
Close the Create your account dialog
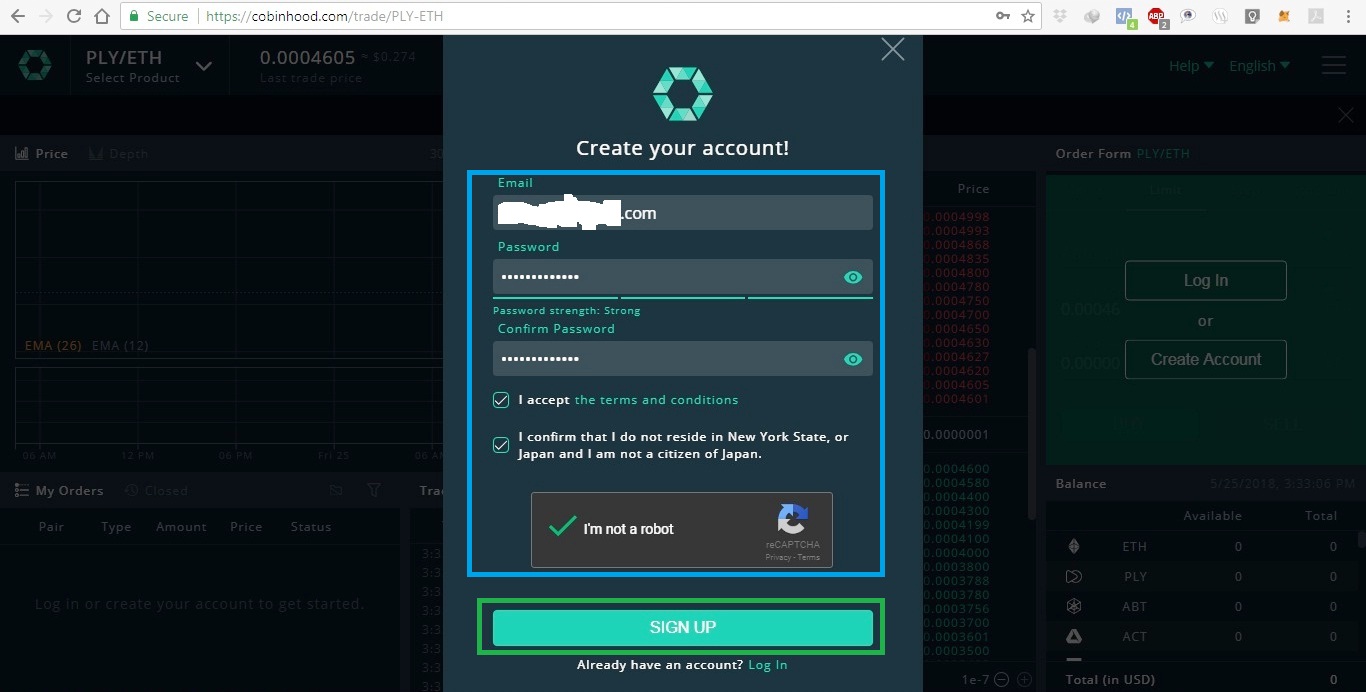point(893,49)
